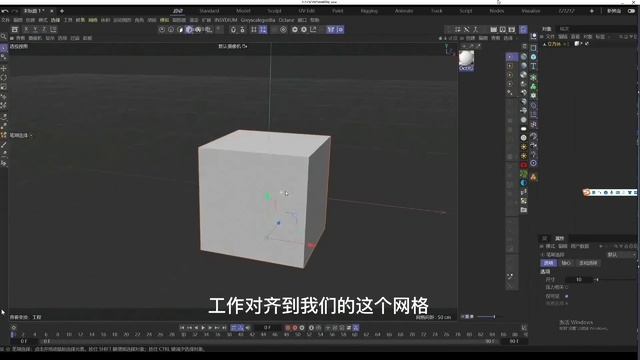This screenshot has width=640, height=360.
Task: Toggle the highlighted icon above the right palette
Action: pos(523,29)
